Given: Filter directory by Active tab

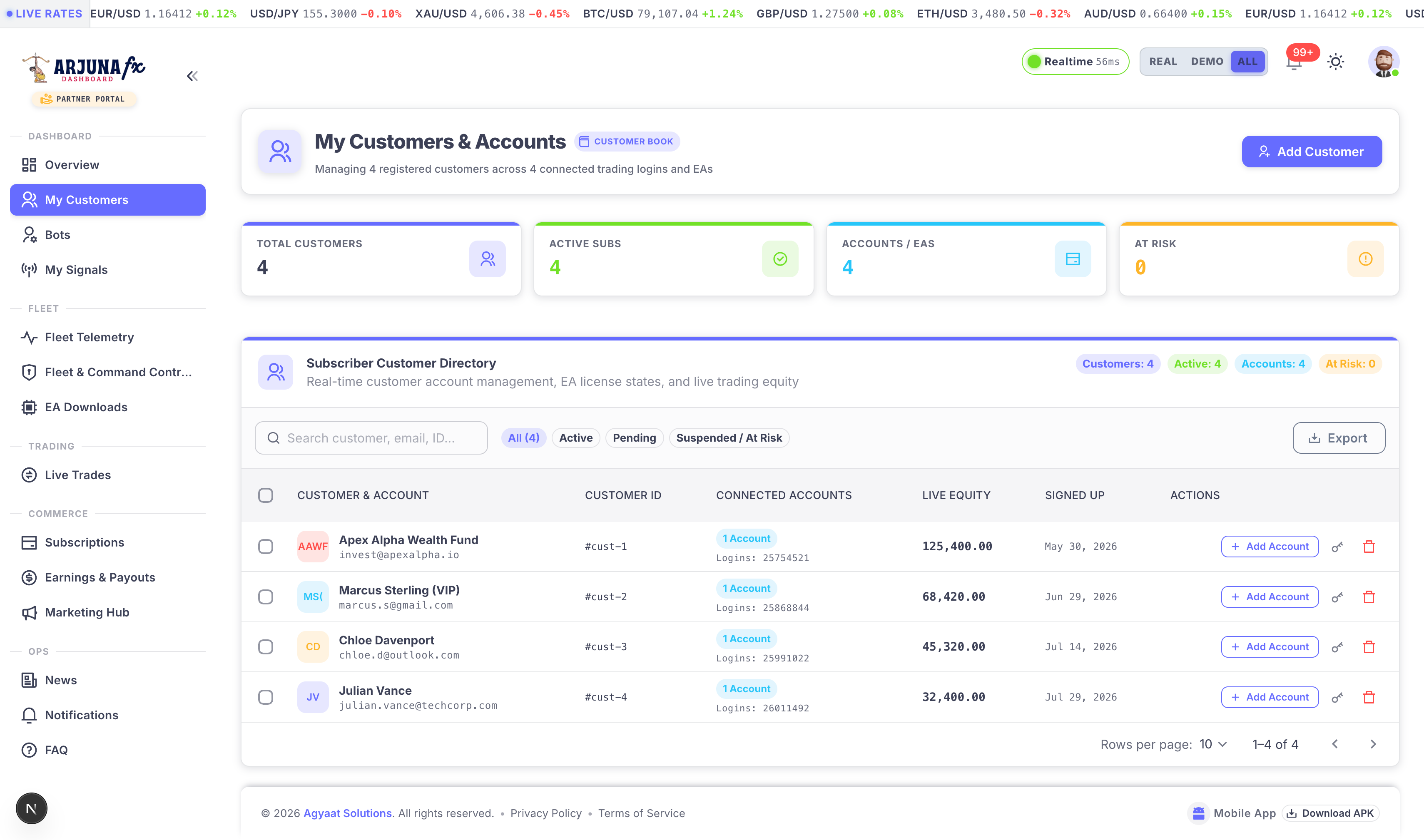Looking at the screenshot, I should [x=576, y=438].
